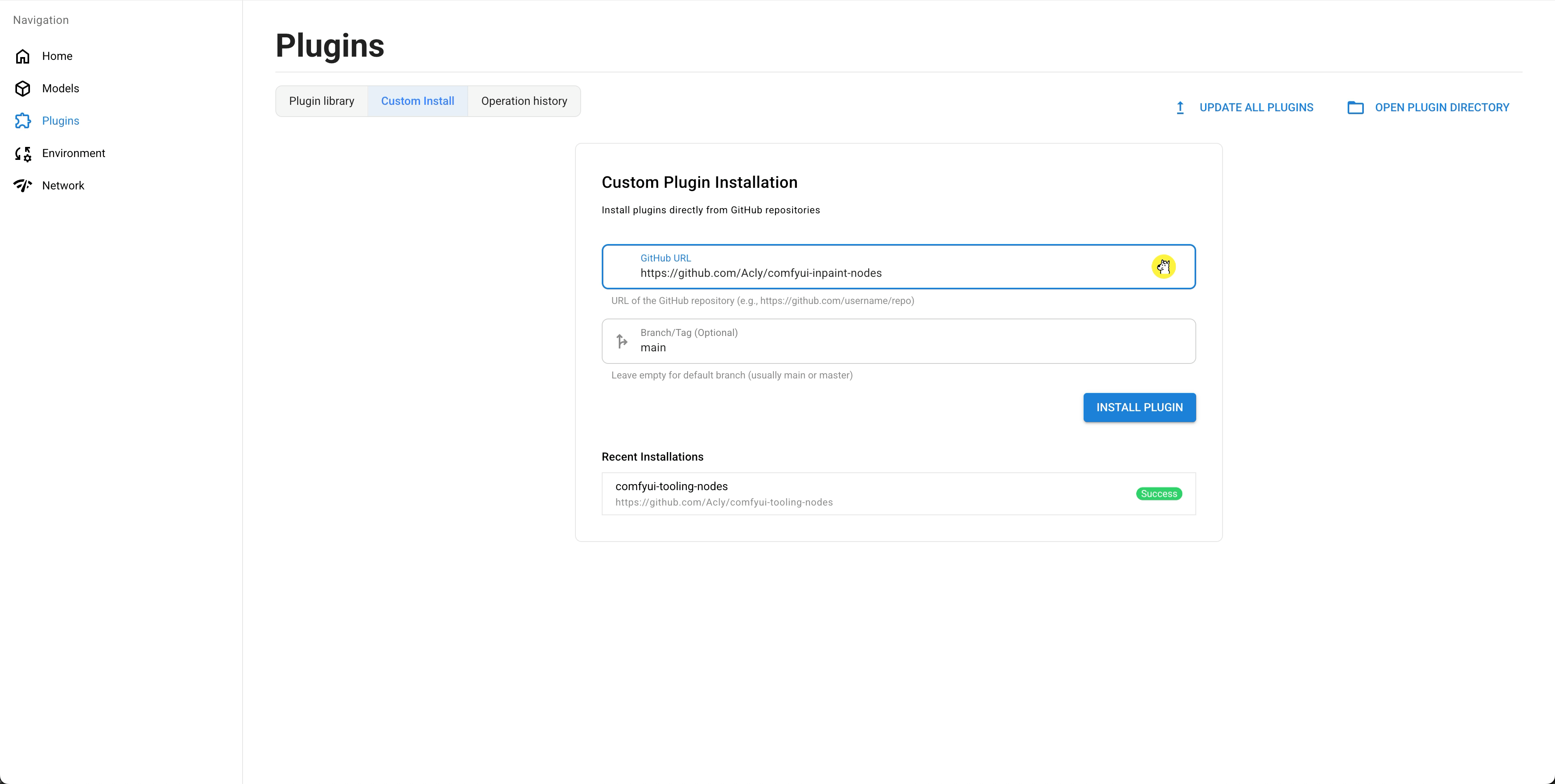Click the Success badge for comfyui-tooling-nodes
Screen dimensions: 1555x784
[1159, 493]
